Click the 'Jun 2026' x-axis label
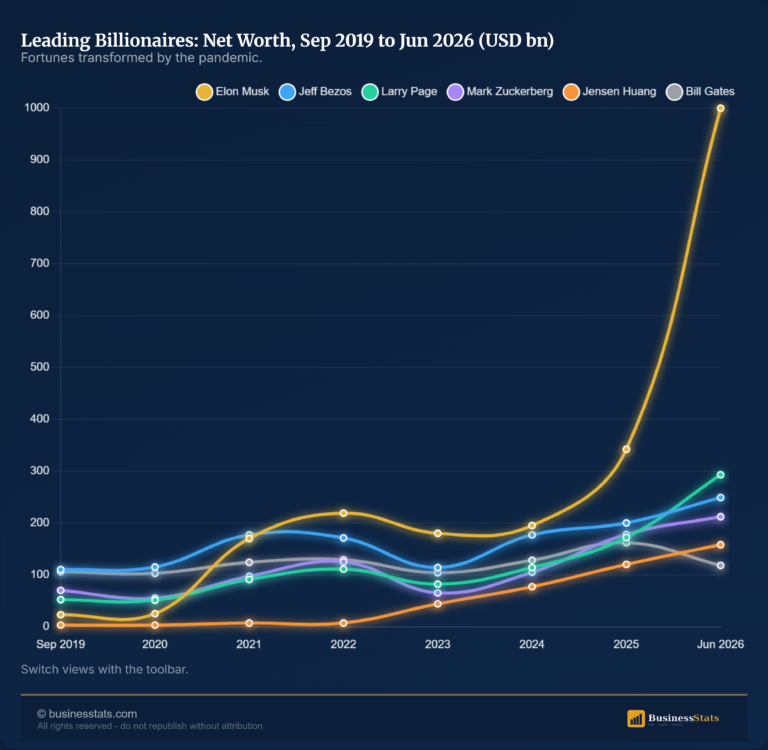The height and width of the screenshot is (750, 768). point(720,644)
